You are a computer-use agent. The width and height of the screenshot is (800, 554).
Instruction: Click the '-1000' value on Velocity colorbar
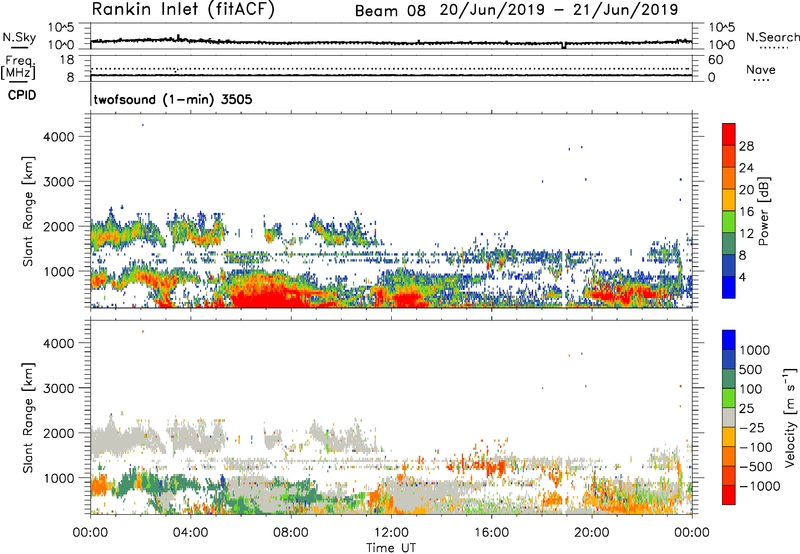click(759, 486)
